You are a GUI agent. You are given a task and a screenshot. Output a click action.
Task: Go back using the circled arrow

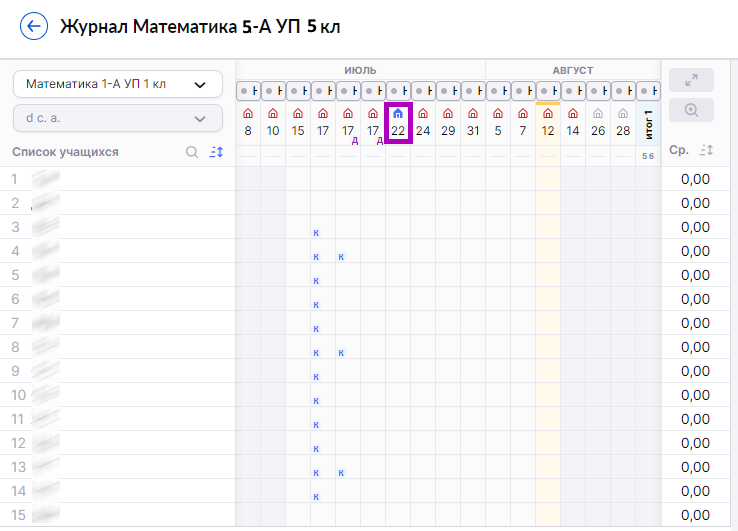click(x=34, y=26)
